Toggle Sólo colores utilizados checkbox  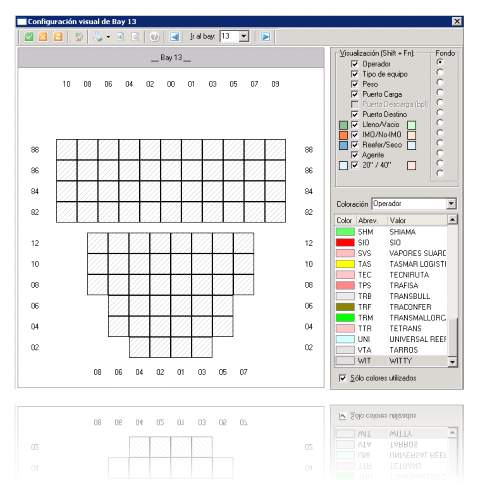pyautogui.click(x=342, y=378)
